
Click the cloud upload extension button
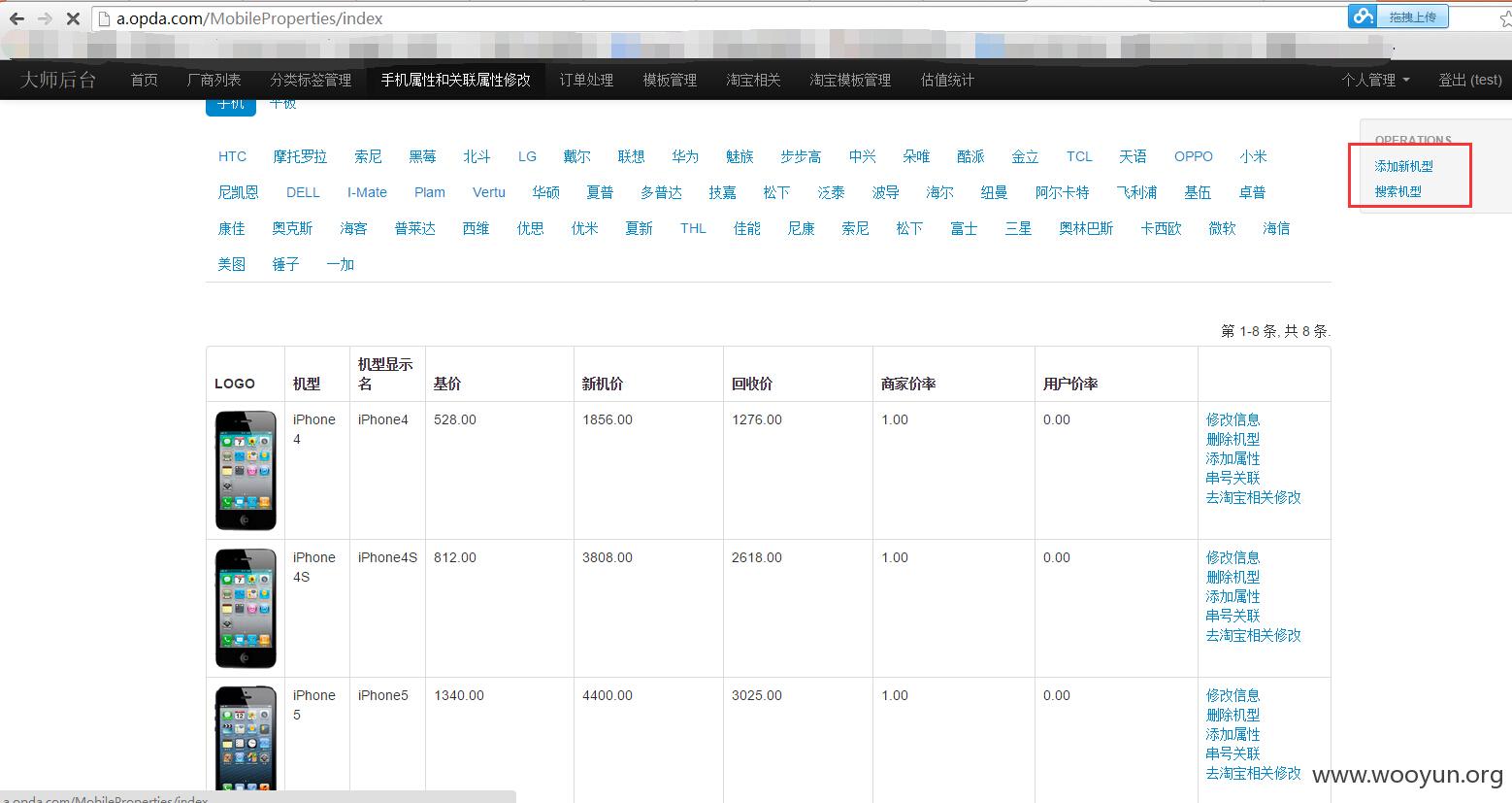1398,17
